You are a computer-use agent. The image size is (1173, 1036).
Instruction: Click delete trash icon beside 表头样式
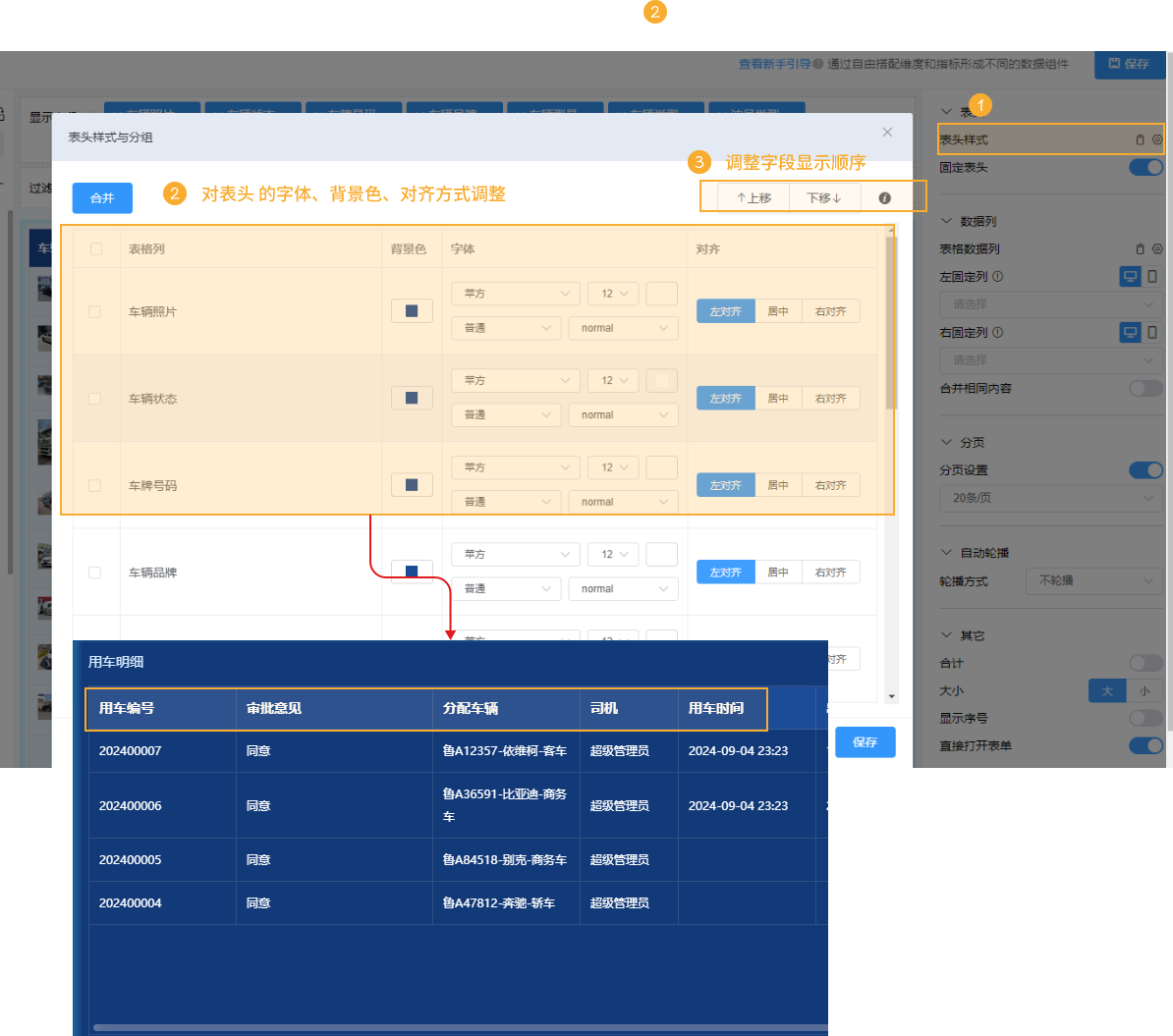[x=1140, y=139]
